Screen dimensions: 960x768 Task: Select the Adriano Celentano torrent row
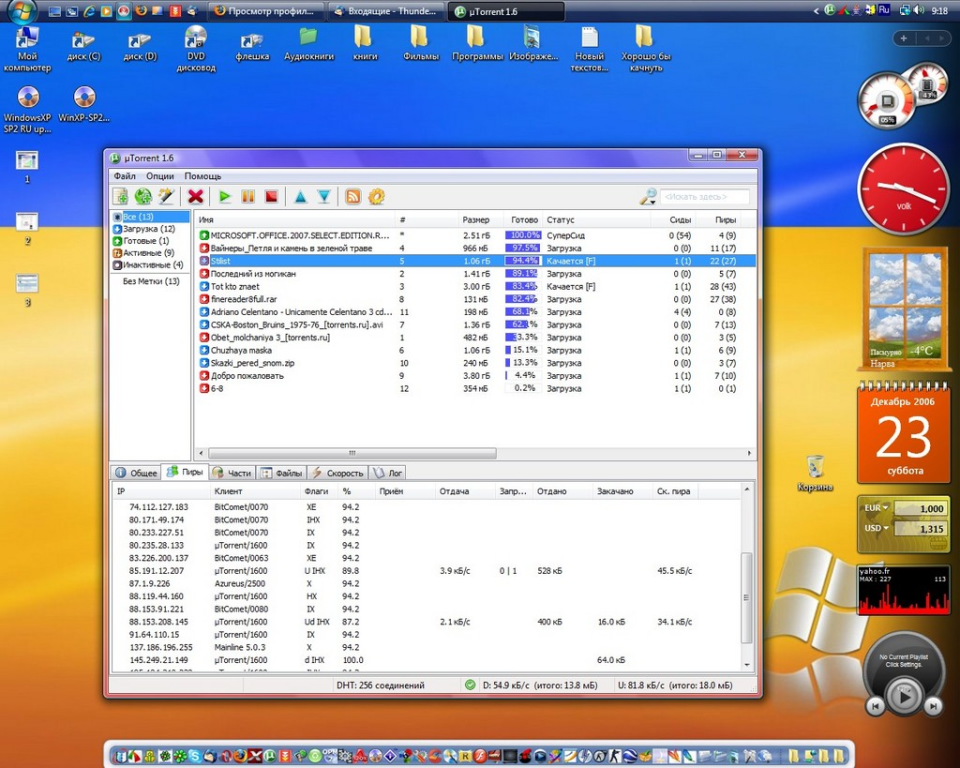[x=475, y=312]
